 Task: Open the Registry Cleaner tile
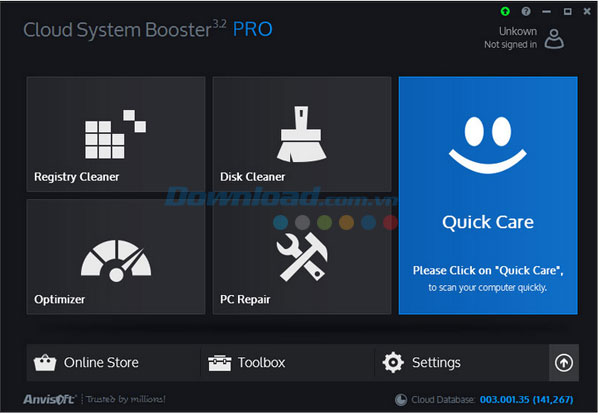116,134
